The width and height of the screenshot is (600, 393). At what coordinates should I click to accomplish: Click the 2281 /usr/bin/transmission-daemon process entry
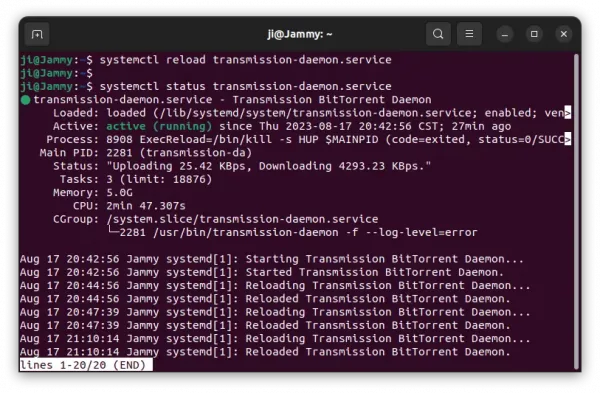pos(298,233)
